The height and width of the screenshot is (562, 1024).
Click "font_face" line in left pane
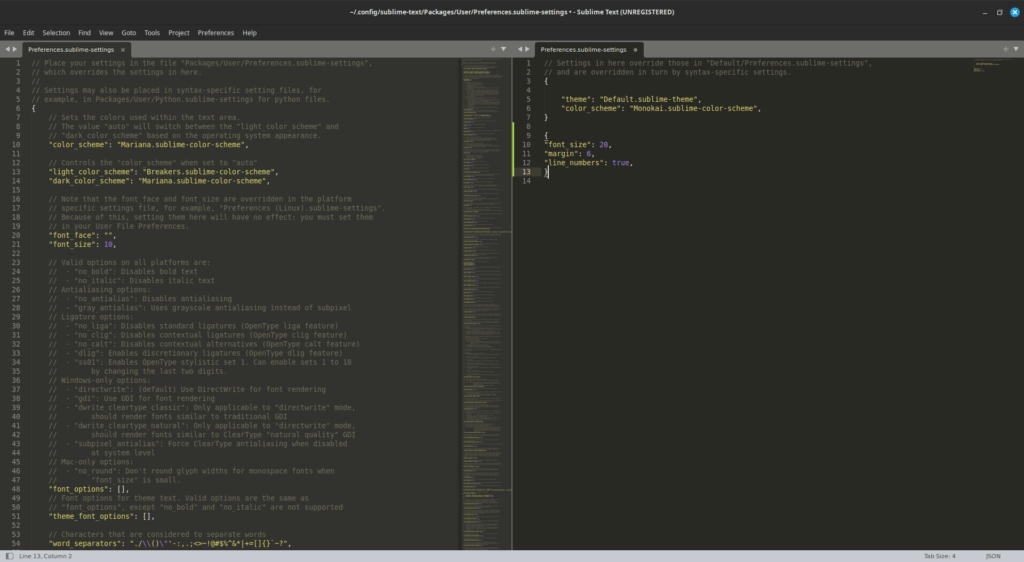pos(82,236)
